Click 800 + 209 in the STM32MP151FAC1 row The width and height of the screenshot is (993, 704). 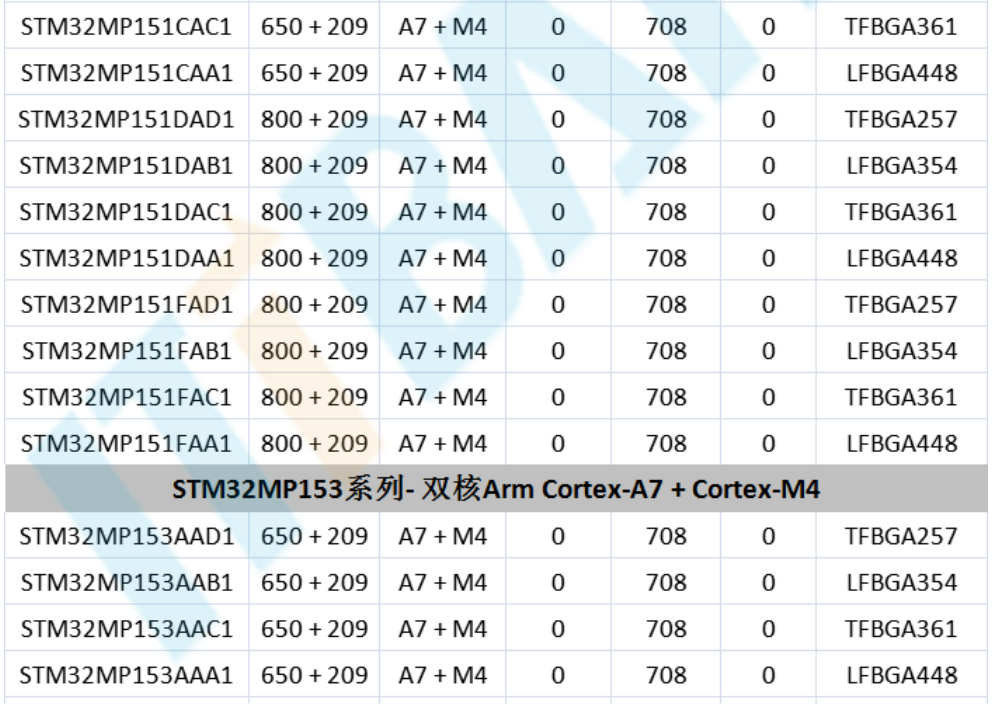click(x=314, y=397)
